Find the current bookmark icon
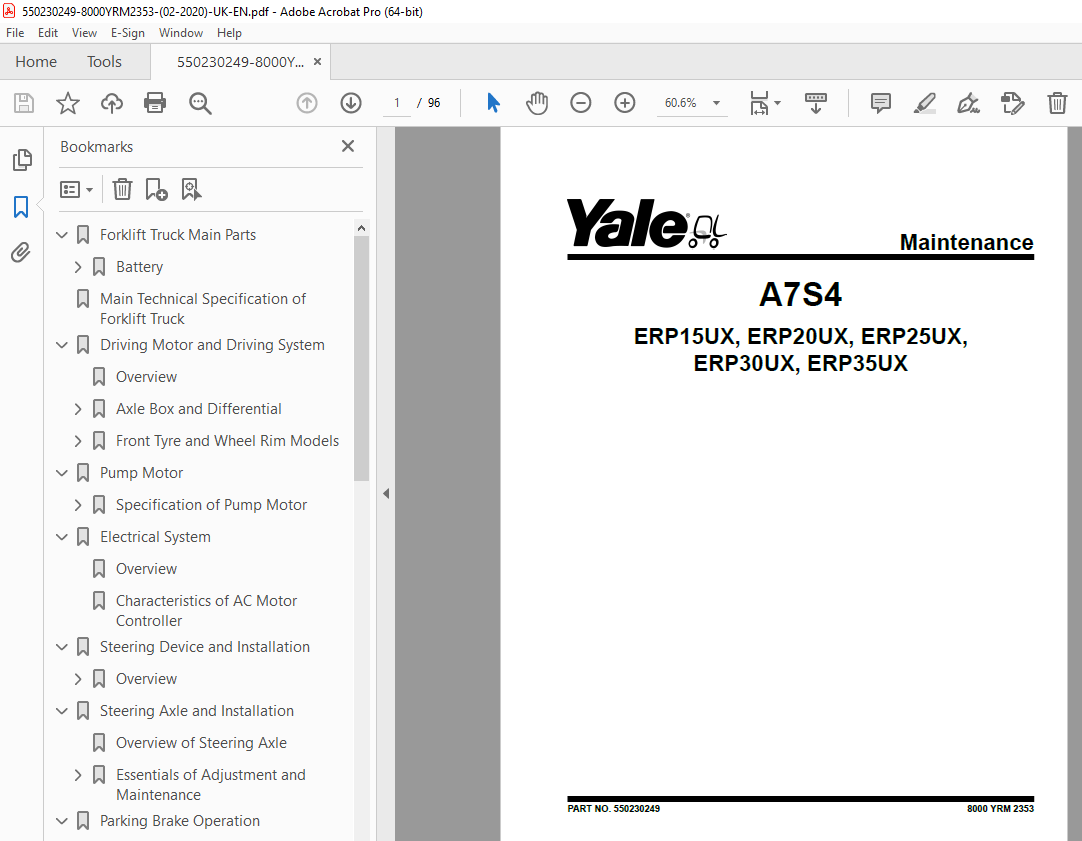Screen dimensions: 1082x841 (191, 189)
